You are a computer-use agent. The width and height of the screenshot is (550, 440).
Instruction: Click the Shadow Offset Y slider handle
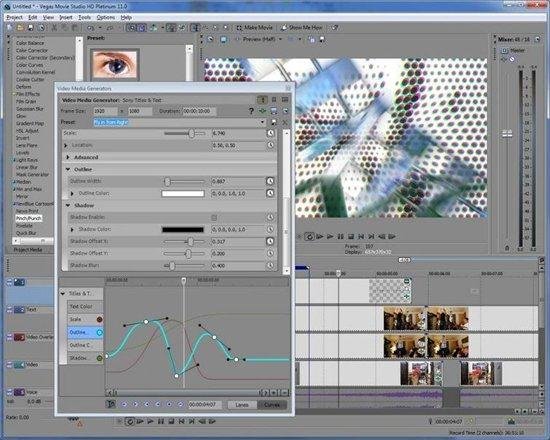pyautogui.click(x=188, y=253)
